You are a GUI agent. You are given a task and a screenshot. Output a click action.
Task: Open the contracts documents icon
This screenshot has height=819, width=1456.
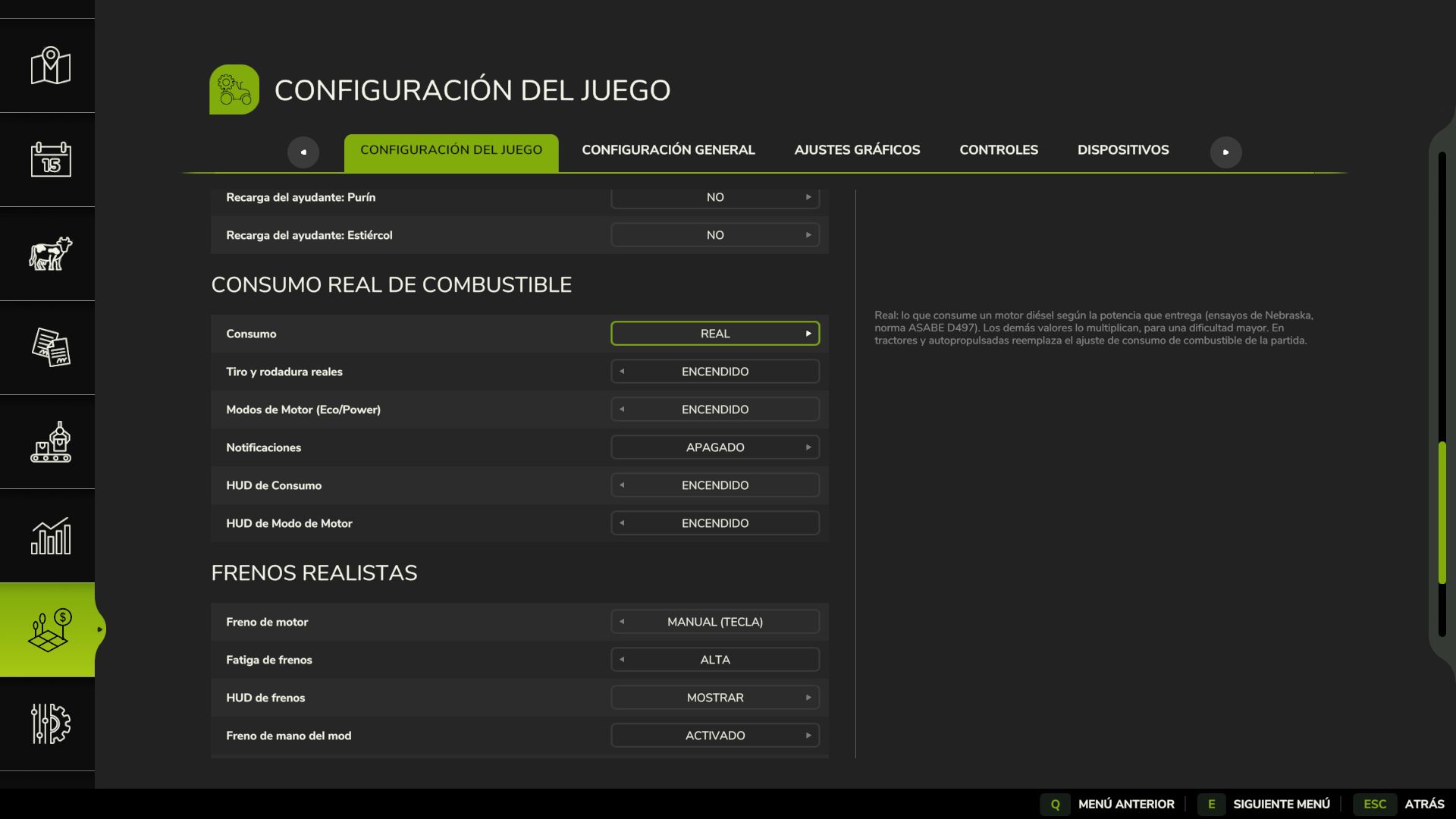pos(50,348)
